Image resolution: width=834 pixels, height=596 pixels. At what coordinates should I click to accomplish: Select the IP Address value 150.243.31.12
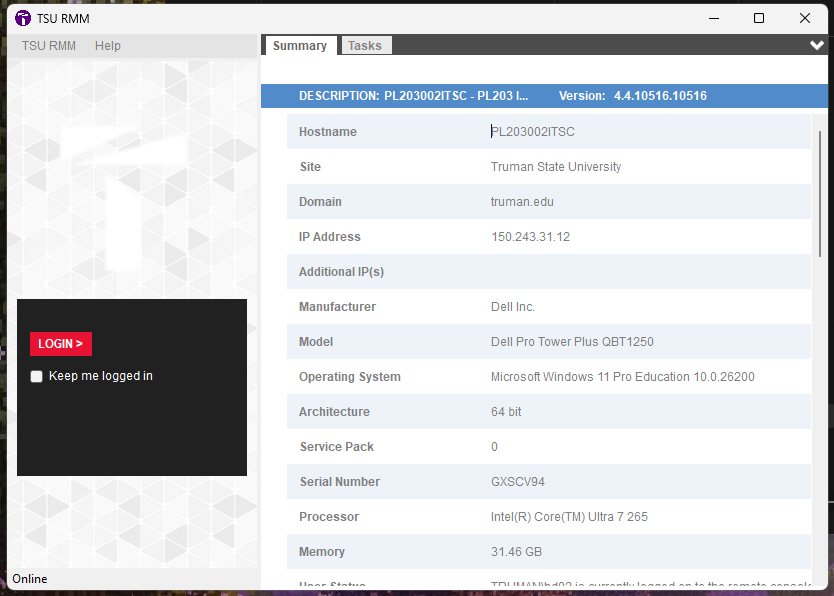[530, 237]
